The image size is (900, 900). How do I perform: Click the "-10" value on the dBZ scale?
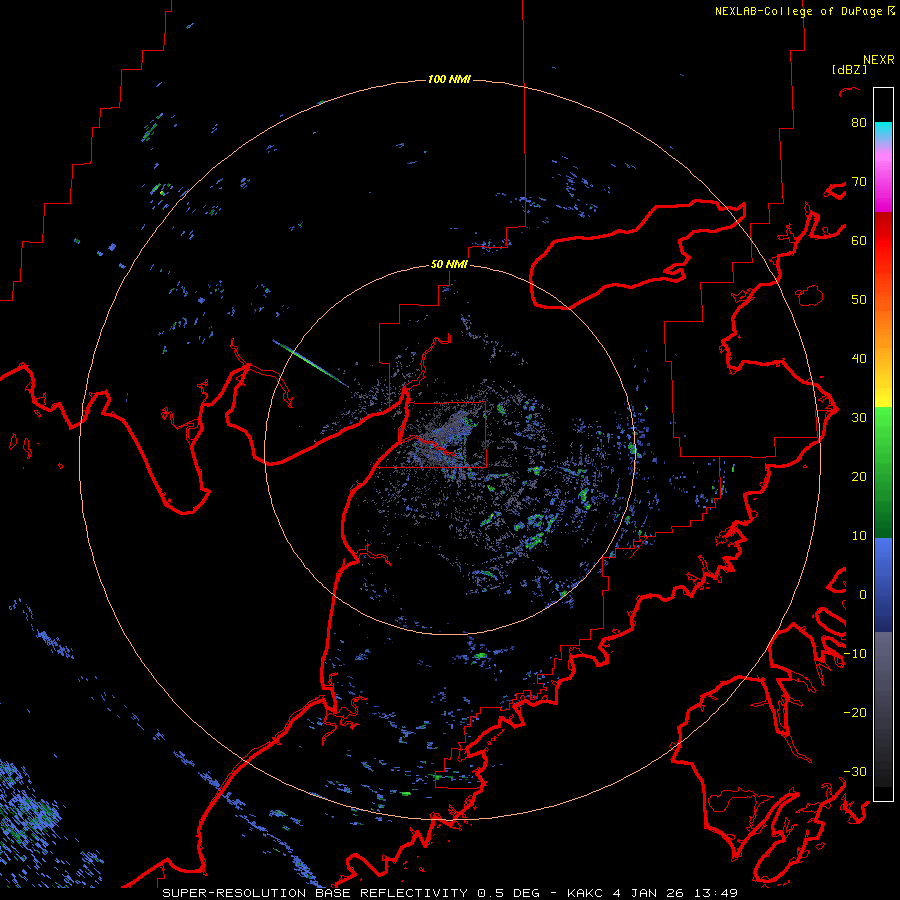[855, 654]
